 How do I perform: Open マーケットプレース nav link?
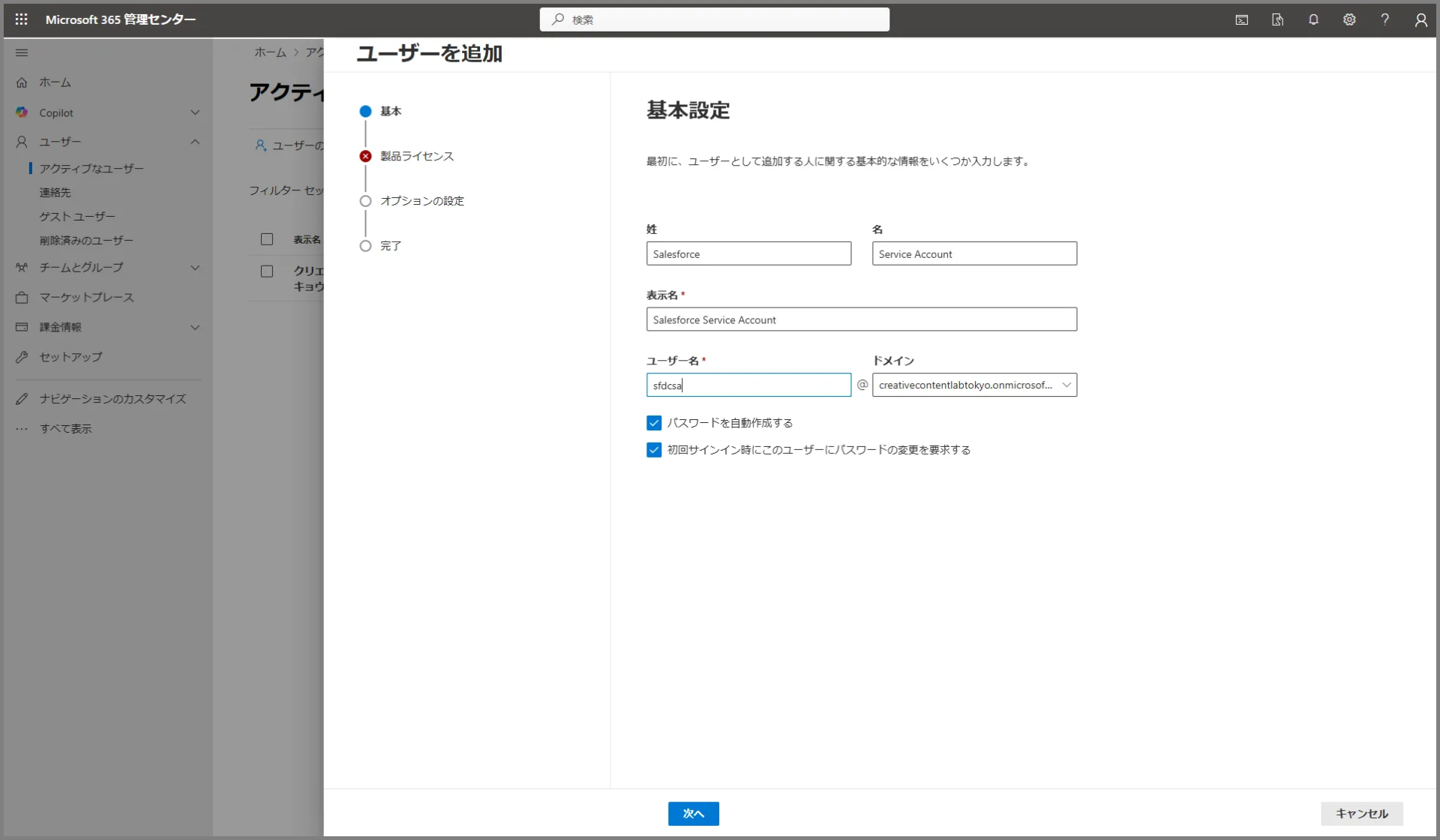[x=86, y=298]
